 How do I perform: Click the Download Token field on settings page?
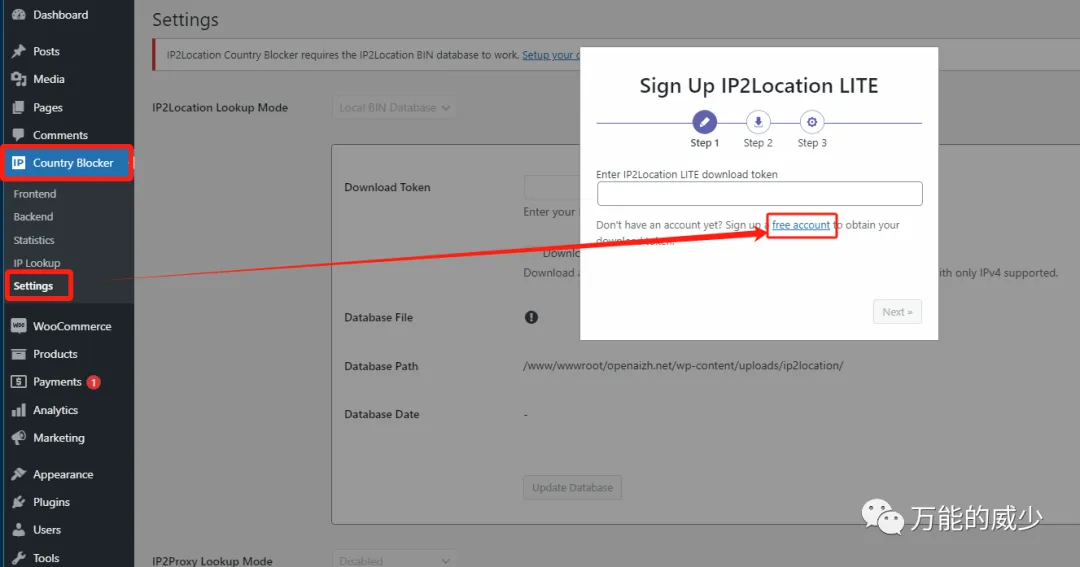pos(552,187)
